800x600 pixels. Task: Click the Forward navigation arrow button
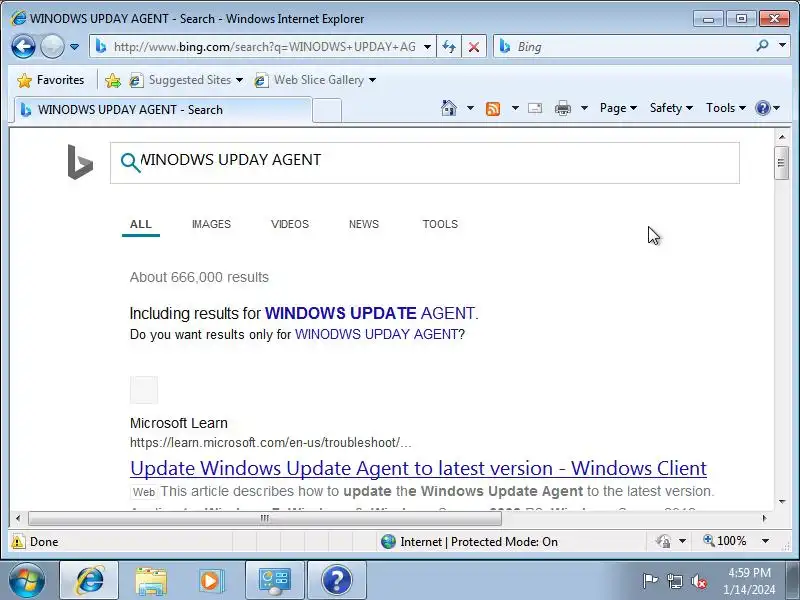[x=52, y=46]
